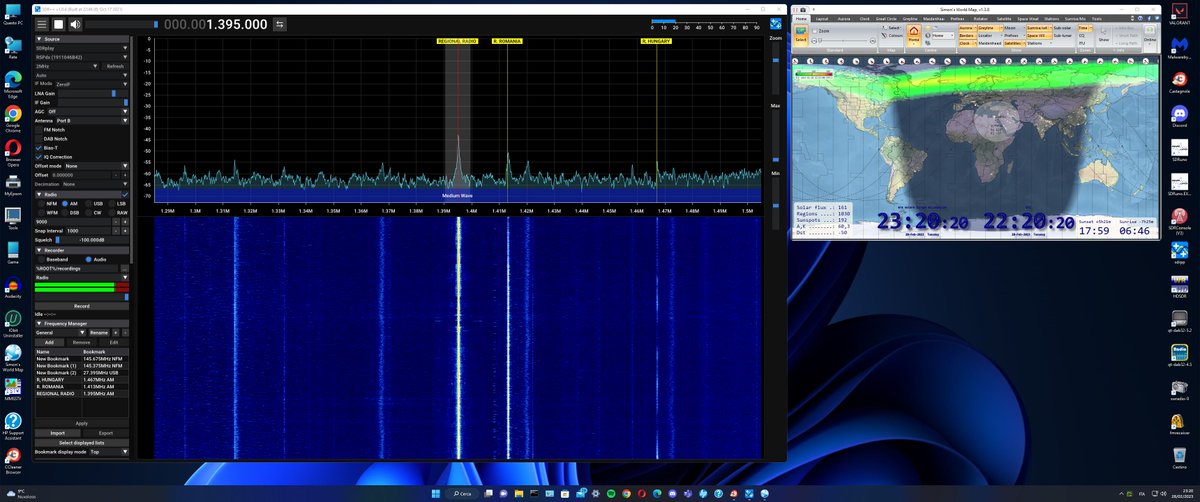Open SDRuno desktop shortcut
The width and height of the screenshot is (1200, 502).
pyautogui.click(x=1179, y=149)
